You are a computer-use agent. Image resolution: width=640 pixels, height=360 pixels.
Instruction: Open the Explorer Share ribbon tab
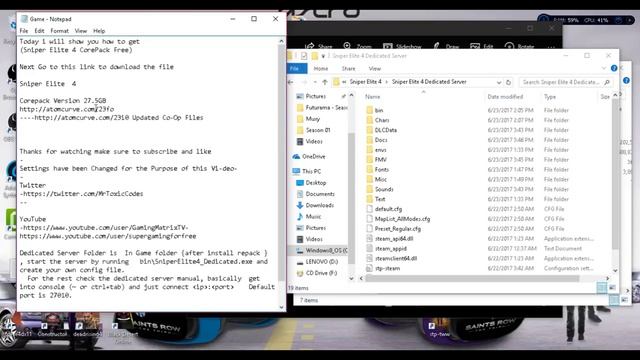click(348, 69)
